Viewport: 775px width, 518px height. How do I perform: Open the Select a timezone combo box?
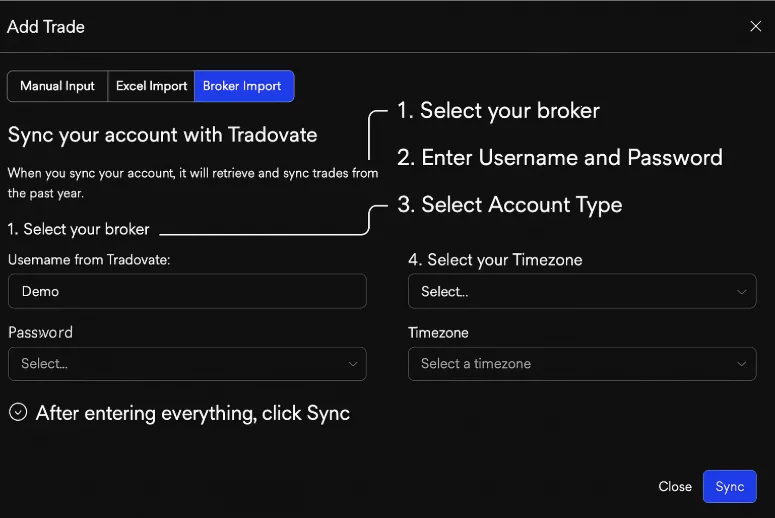tap(582, 364)
